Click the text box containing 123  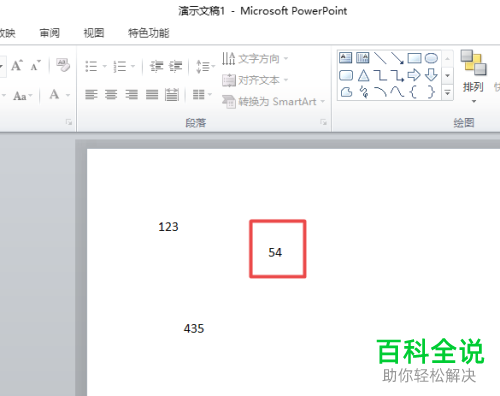tap(168, 227)
